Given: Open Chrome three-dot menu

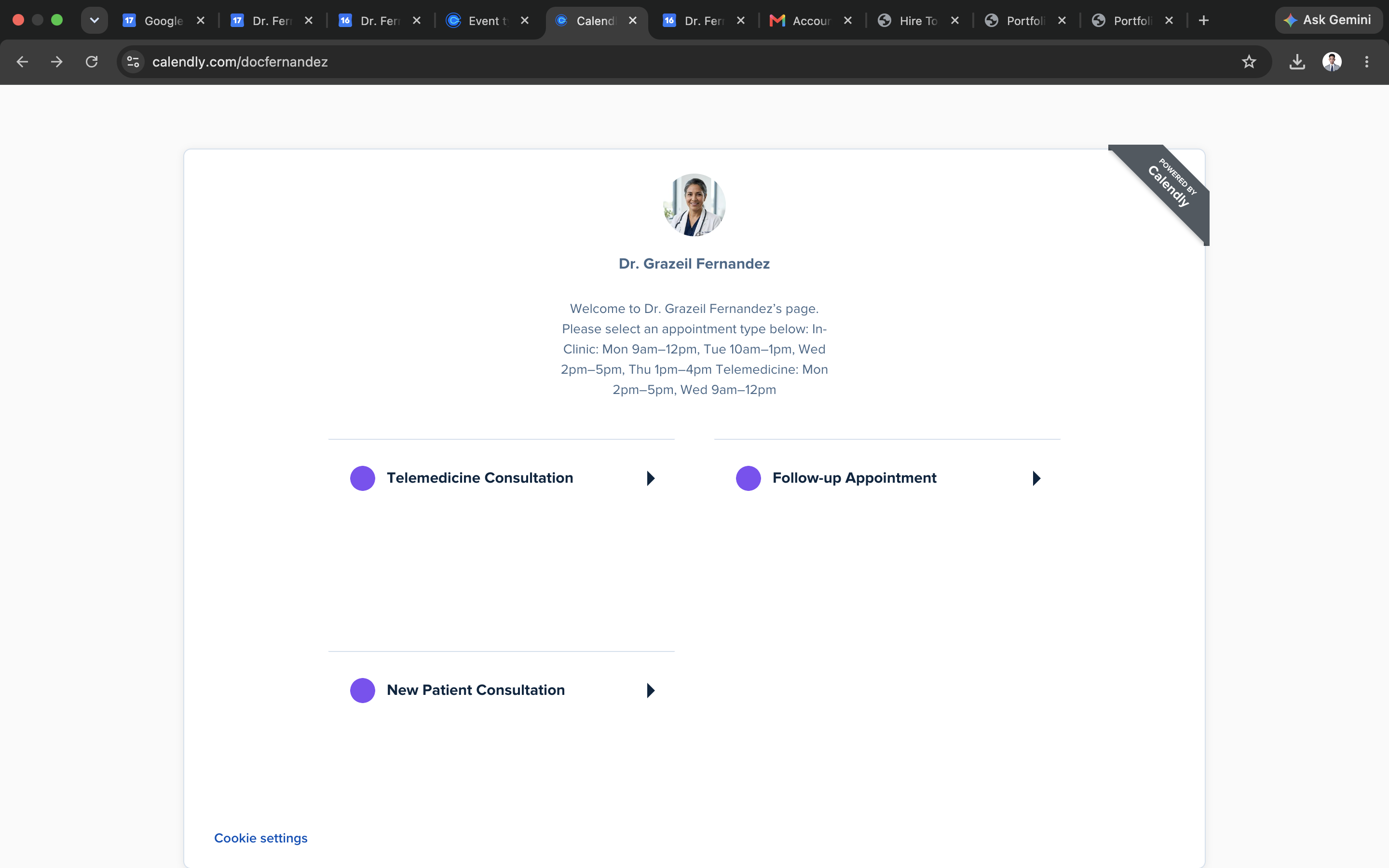Looking at the screenshot, I should click(x=1367, y=62).
